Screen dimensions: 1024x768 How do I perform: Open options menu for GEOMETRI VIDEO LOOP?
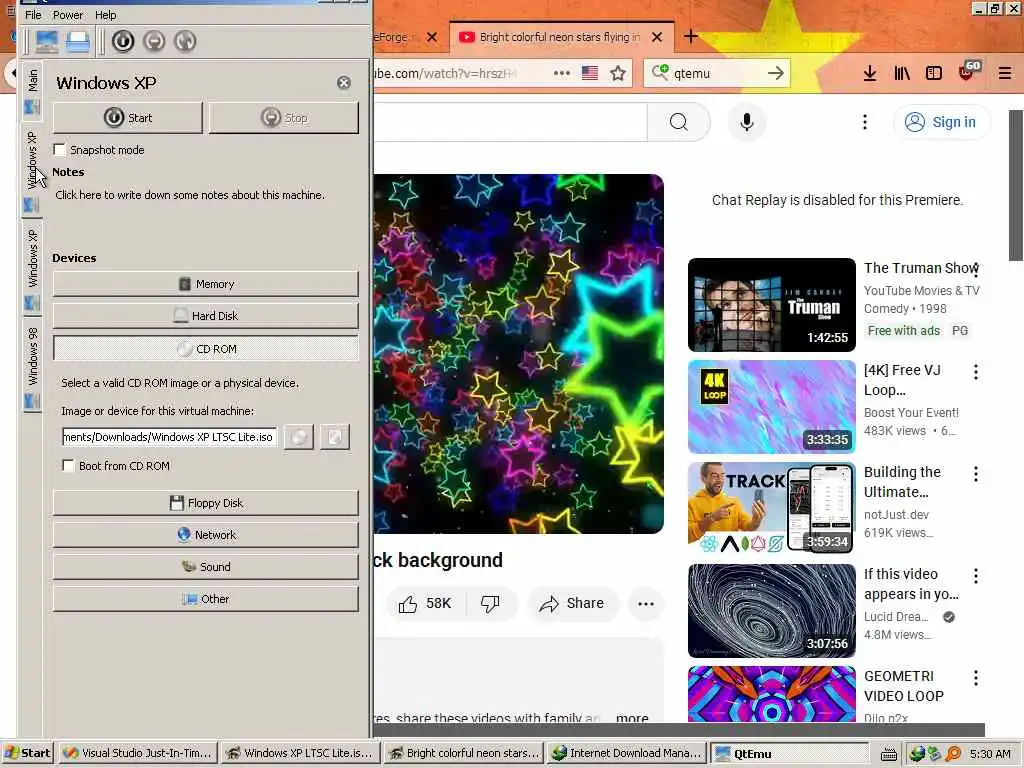point(976,678)
